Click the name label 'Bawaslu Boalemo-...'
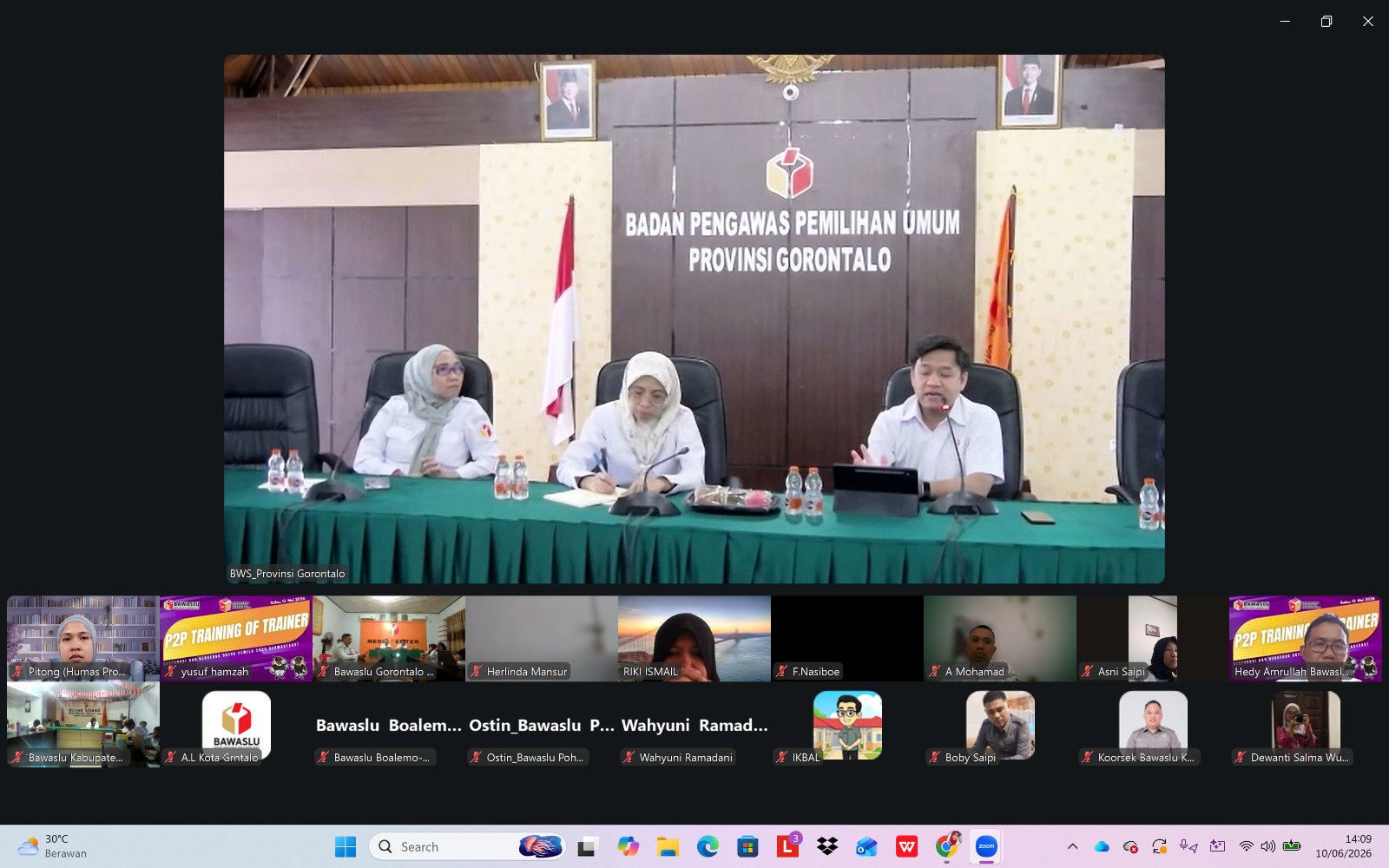Viewport: 1389px width, 868px height. (x=382, y=758)
